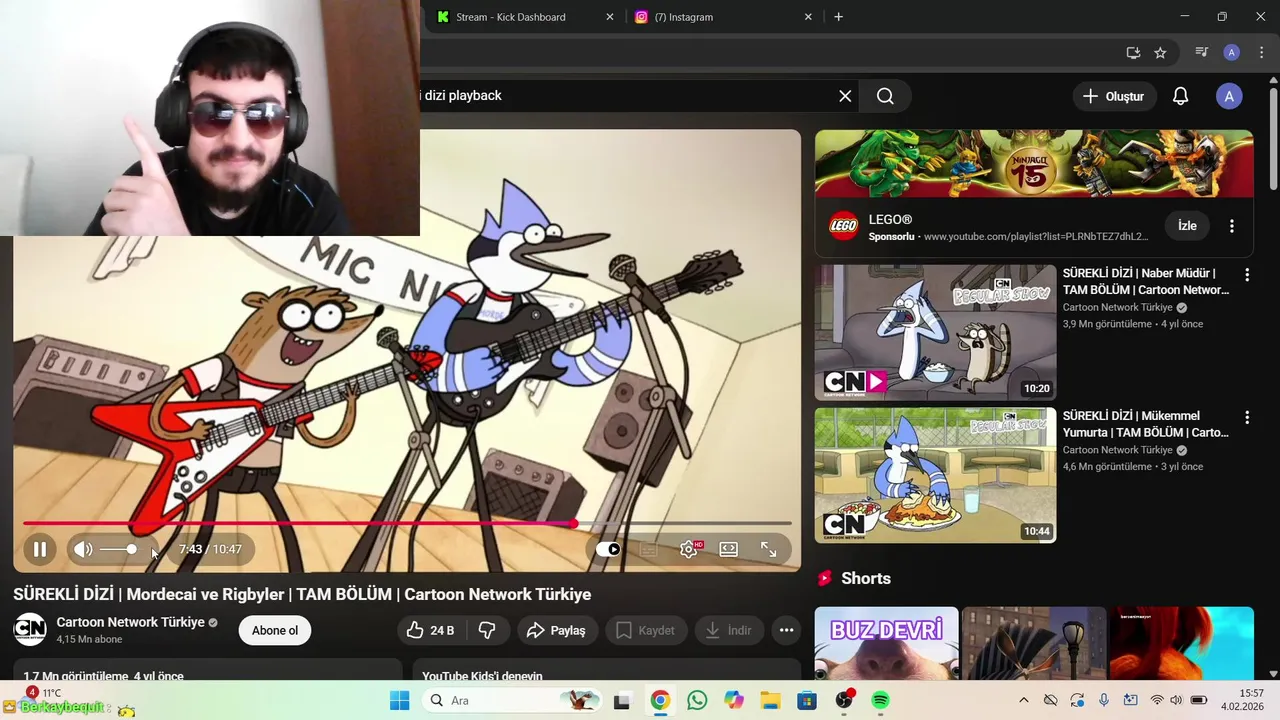Viewport: 1280px width, 720px height.
Task: Open Copilot from the taskbar
Action: click(x=734, y=700)
